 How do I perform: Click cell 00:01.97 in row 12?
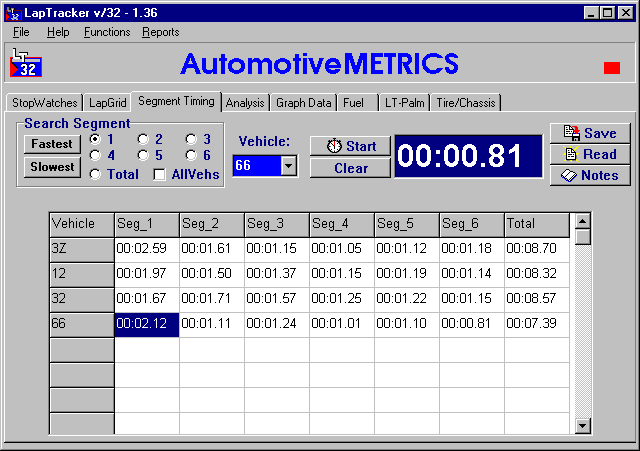click(147, 275)
